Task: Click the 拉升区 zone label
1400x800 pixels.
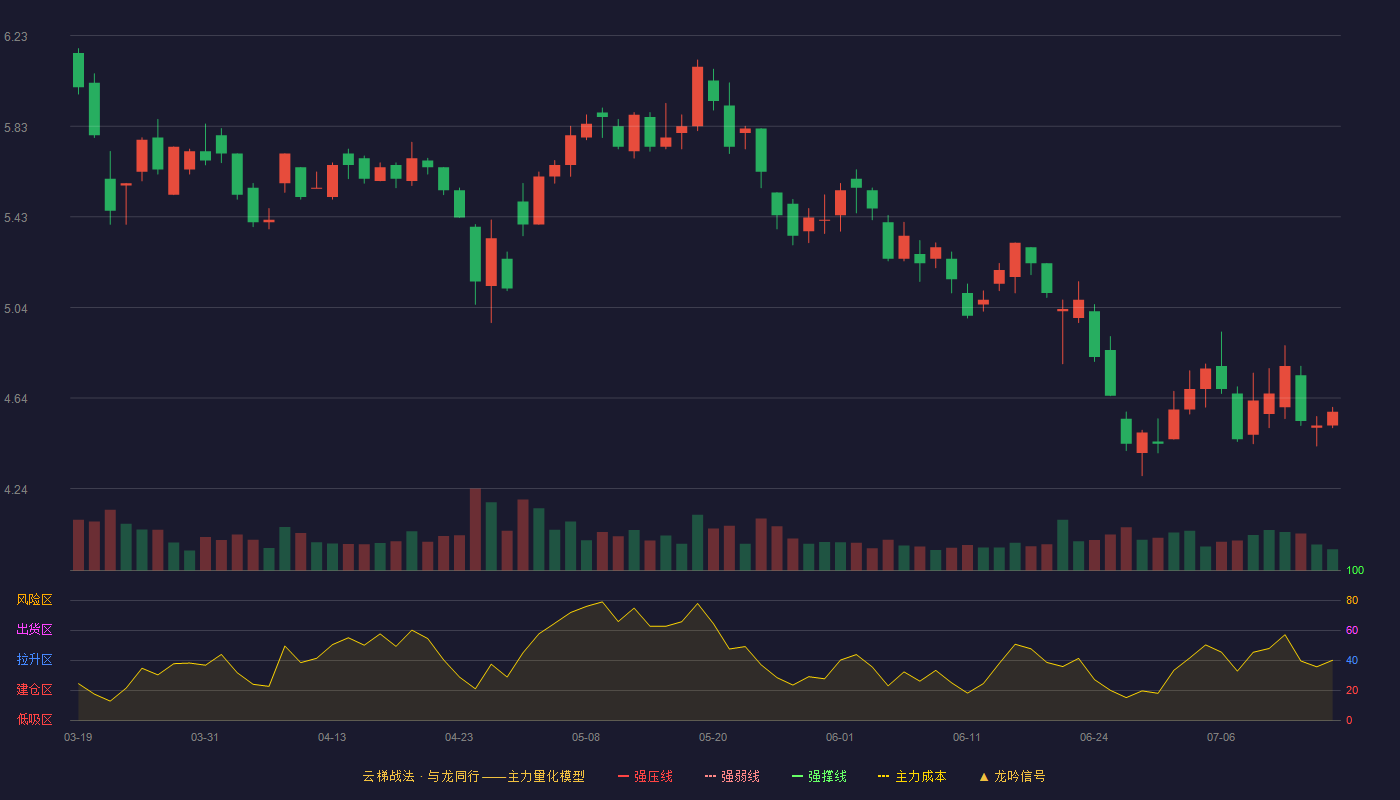Action: coord(34,660)
